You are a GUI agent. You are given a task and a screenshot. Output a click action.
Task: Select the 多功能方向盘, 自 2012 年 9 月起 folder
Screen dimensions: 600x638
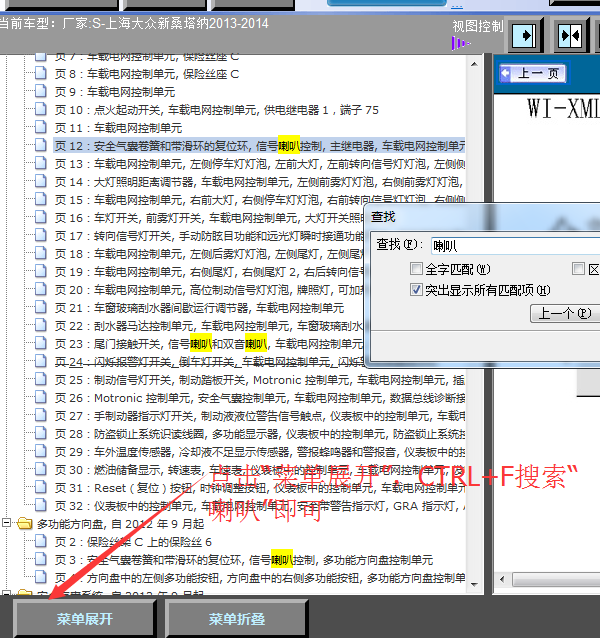[120, 524]
